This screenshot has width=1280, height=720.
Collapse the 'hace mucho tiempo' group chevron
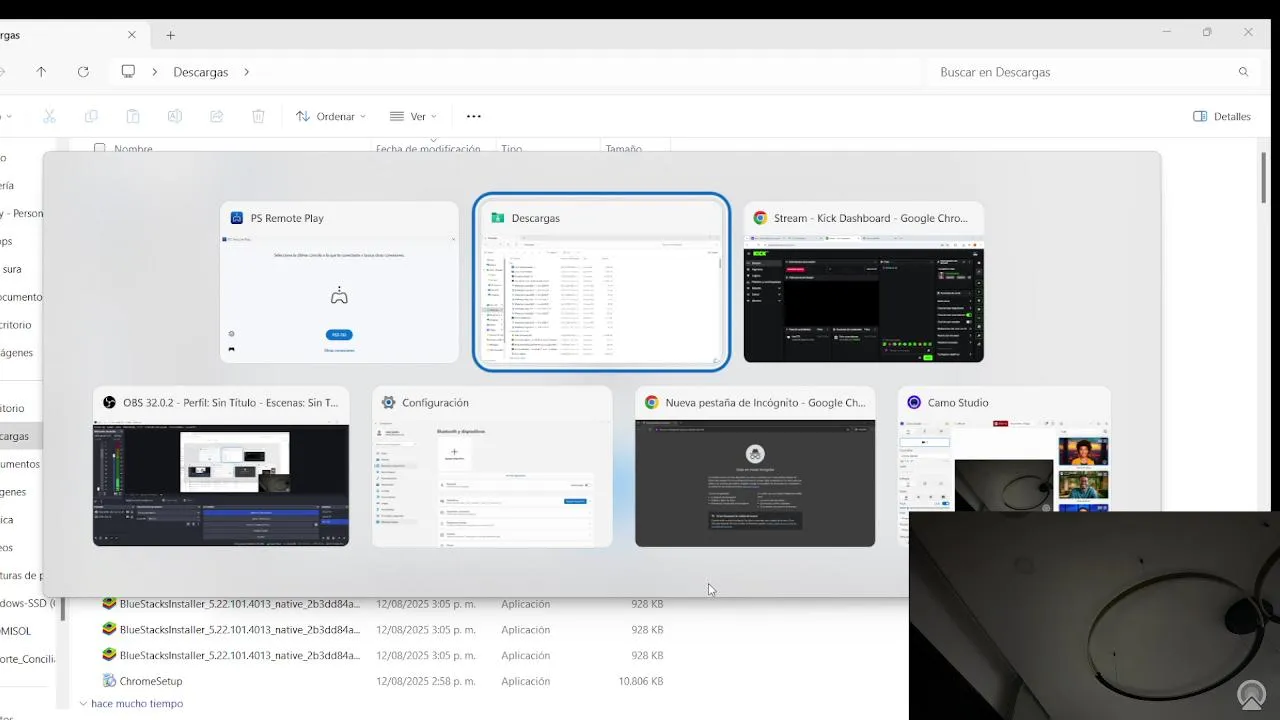pos(83,703)
